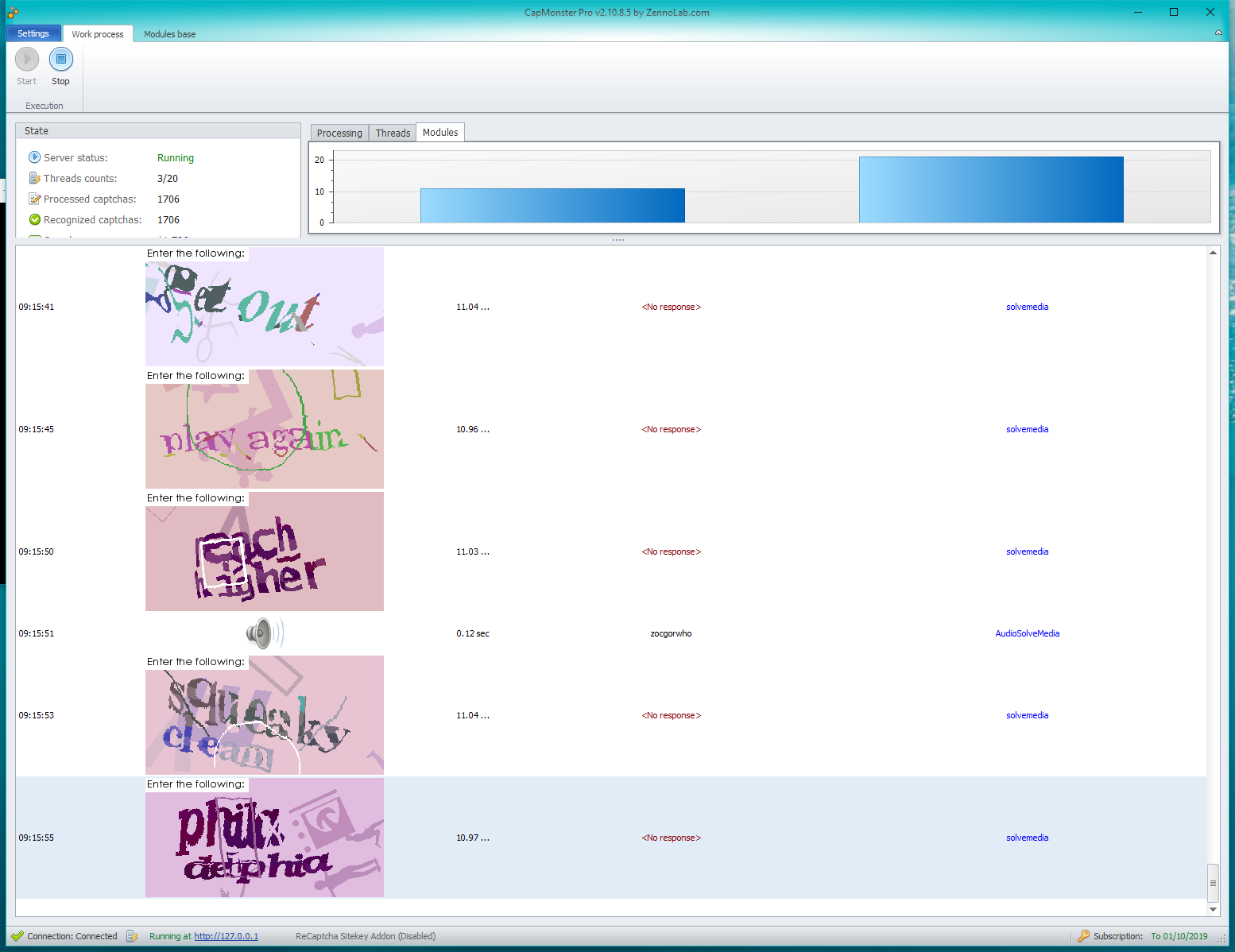Image resolution: width=1235 pixels, height=952 pixels.
Task: Click the audio speaker captcha icon
Action: [x=265, y=633]
